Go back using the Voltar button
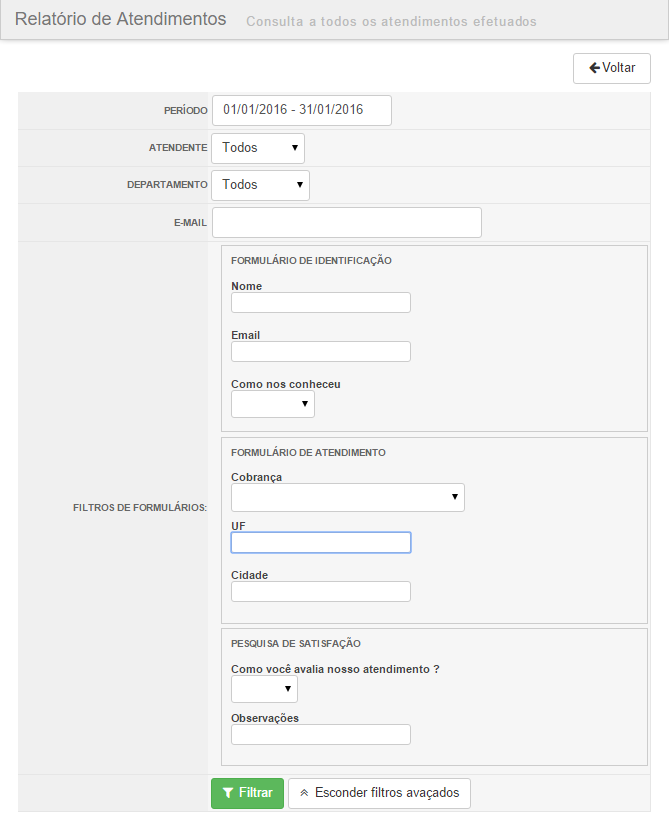The height and width of the screenshot is (826, 669). click(612, 68)
